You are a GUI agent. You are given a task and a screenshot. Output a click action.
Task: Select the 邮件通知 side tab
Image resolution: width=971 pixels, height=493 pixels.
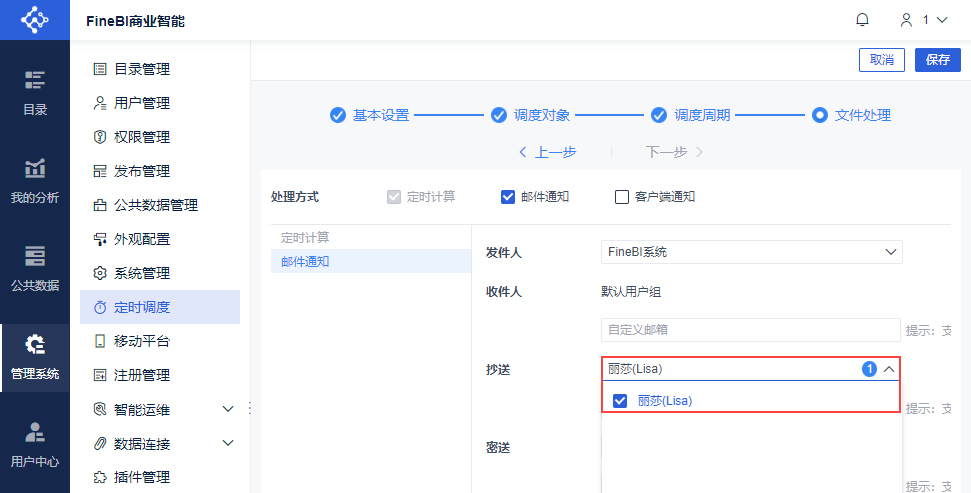(371, 261)
